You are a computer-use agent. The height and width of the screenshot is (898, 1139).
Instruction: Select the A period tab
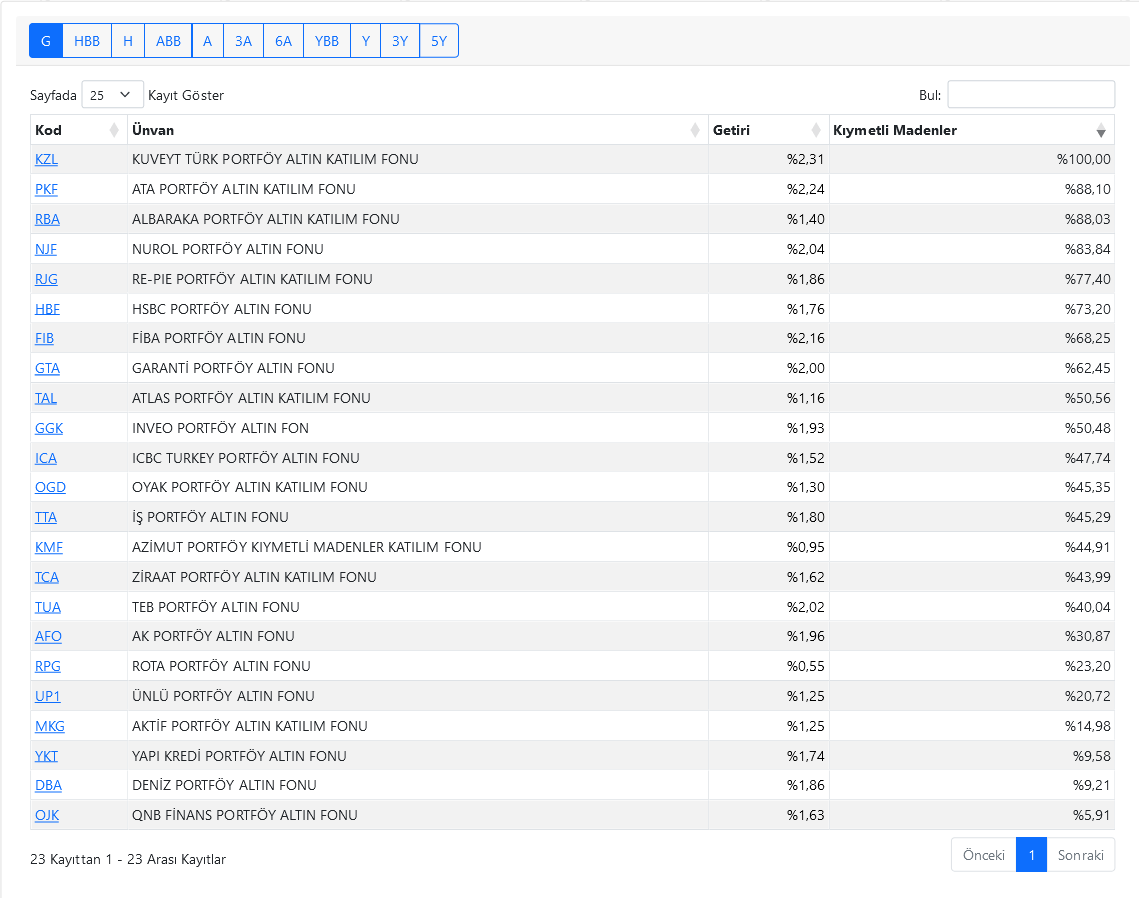(x=208, y=41)
